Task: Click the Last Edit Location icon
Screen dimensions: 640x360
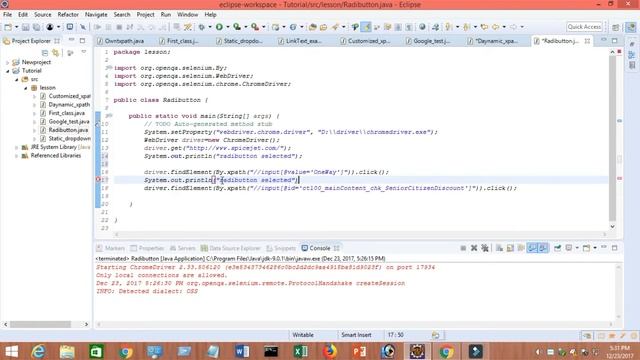Action: point(484,27)
